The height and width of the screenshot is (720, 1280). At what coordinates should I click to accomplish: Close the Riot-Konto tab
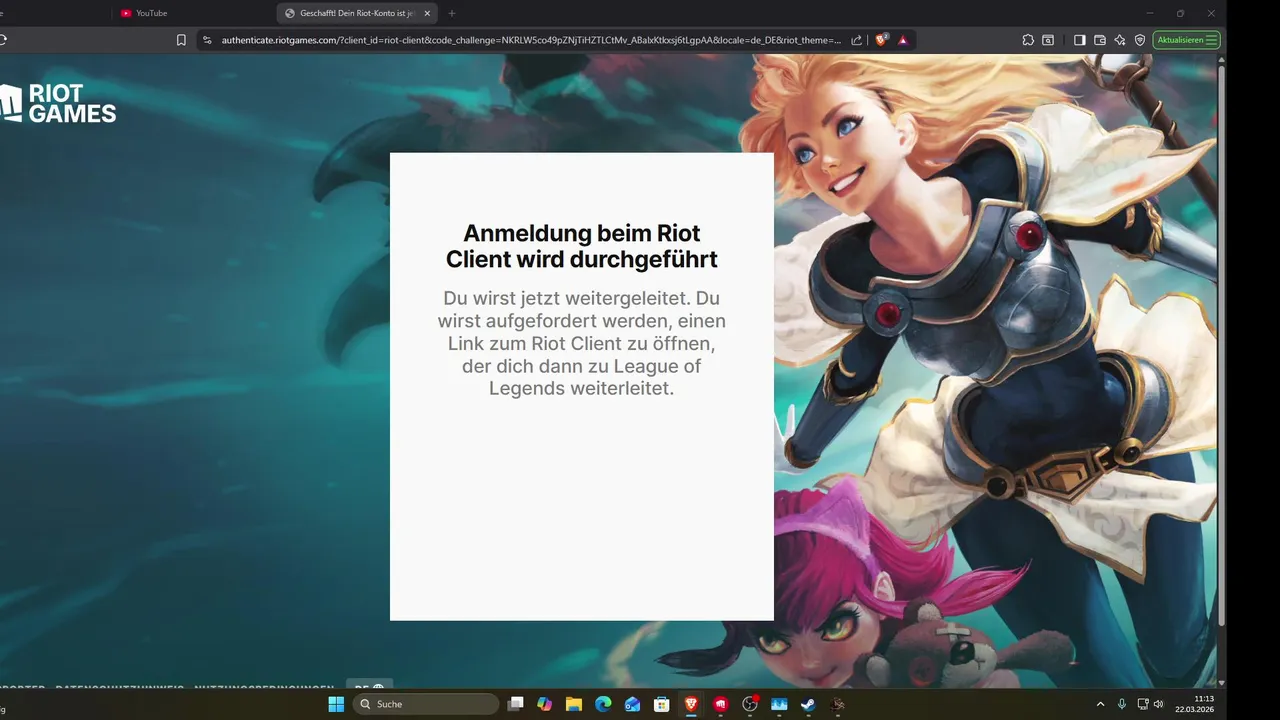coord(428,13)
